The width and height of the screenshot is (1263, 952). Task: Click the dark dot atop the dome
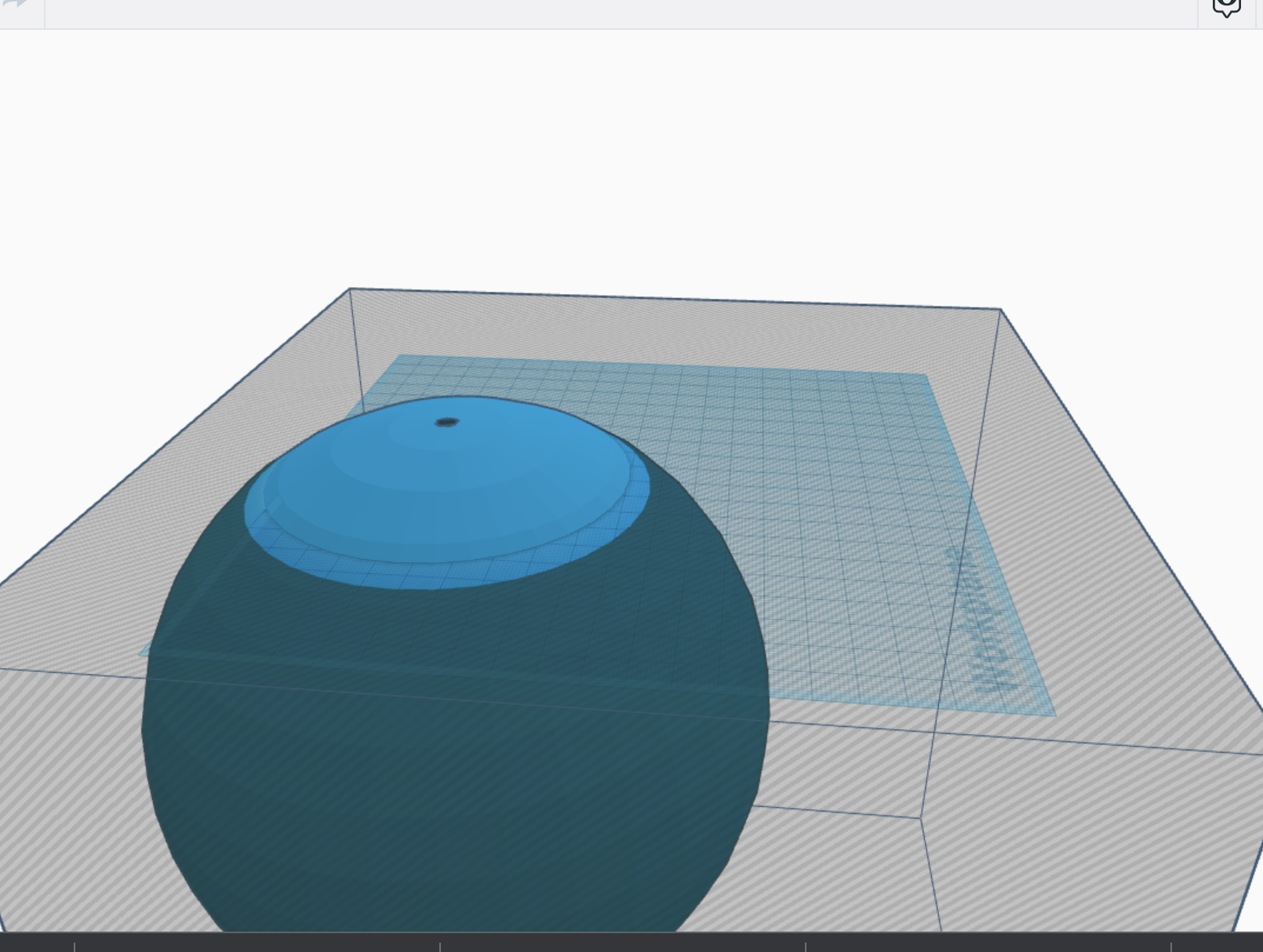(446, 422)
